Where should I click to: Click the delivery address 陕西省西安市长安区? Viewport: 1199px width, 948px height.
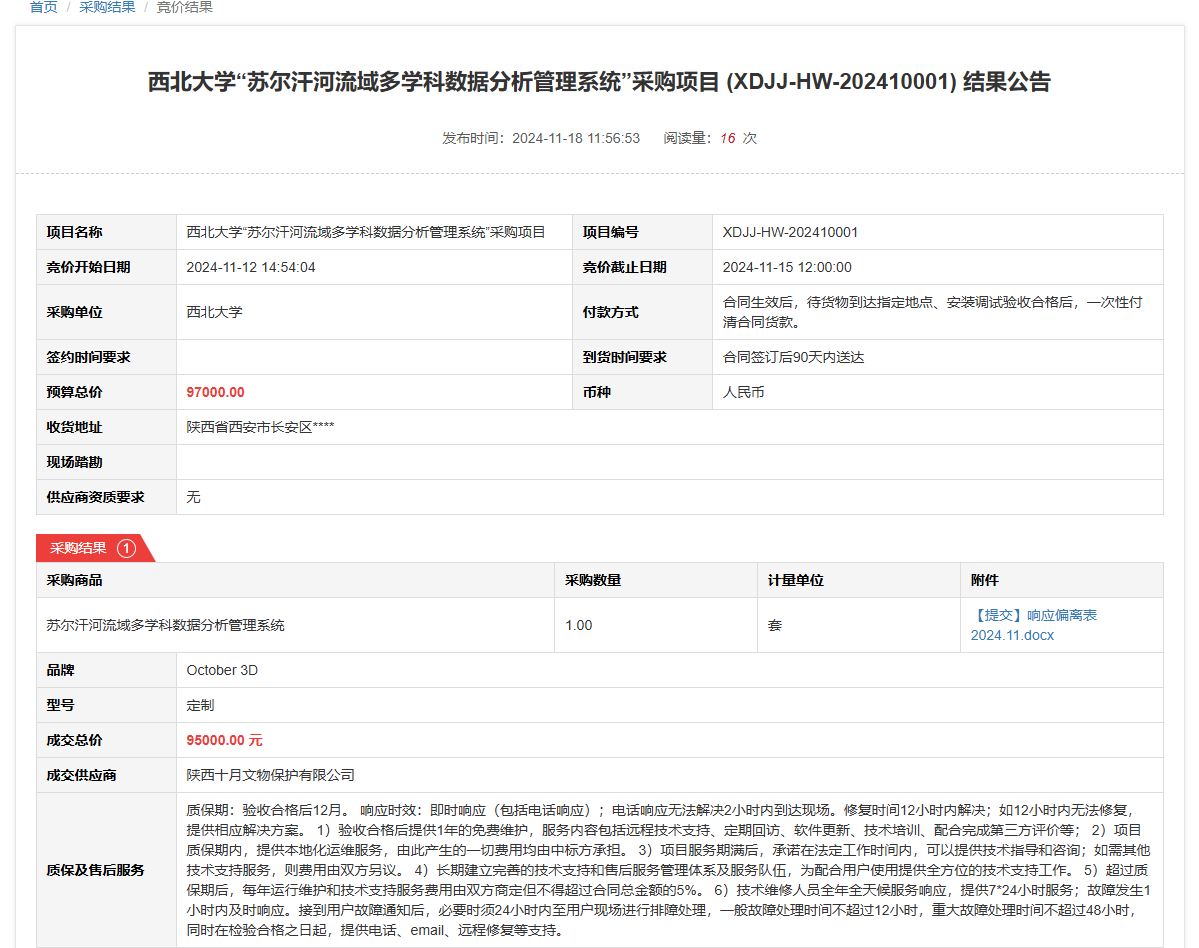[260, 427]
